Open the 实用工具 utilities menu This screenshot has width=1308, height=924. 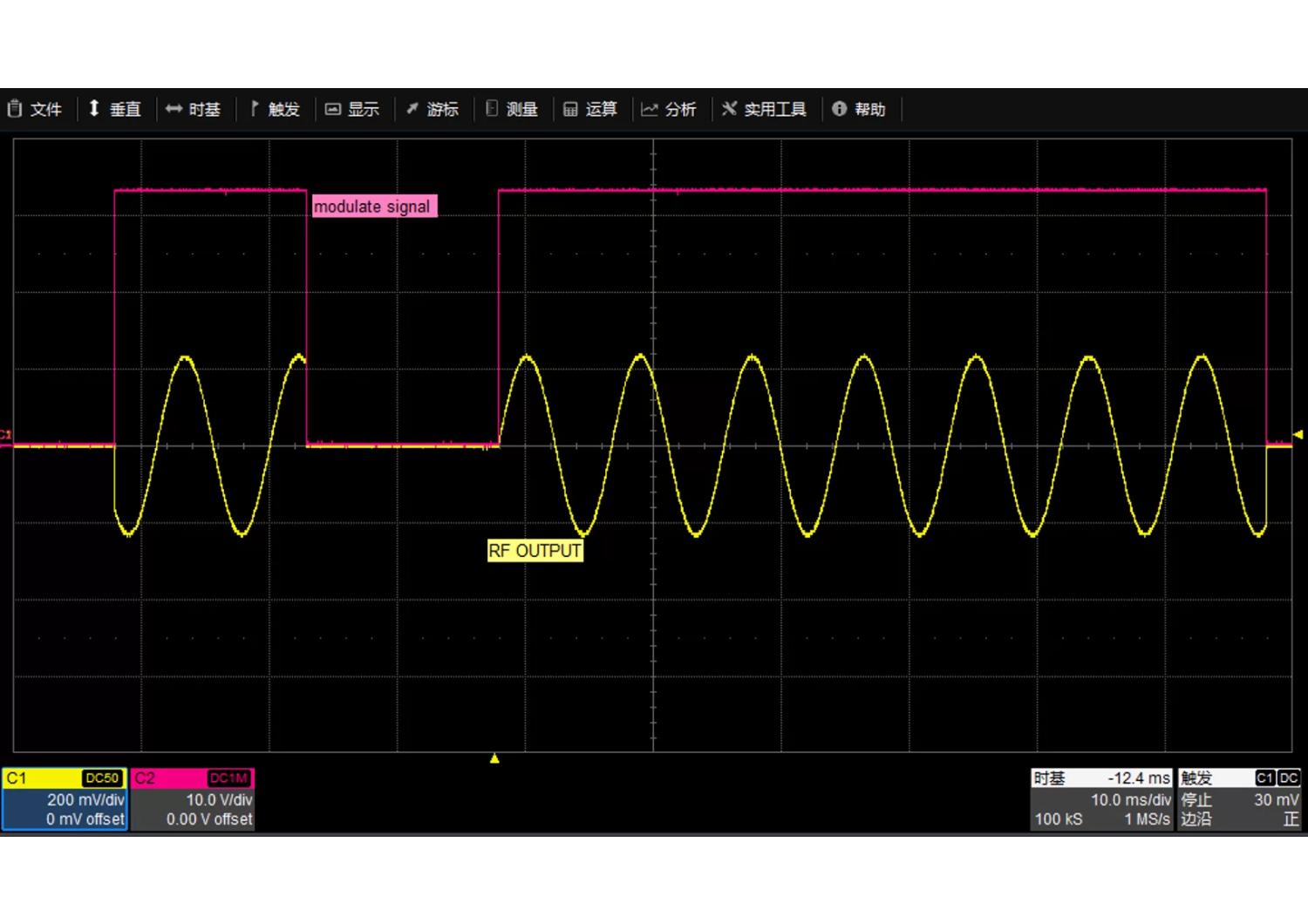[x=764, y=109]
